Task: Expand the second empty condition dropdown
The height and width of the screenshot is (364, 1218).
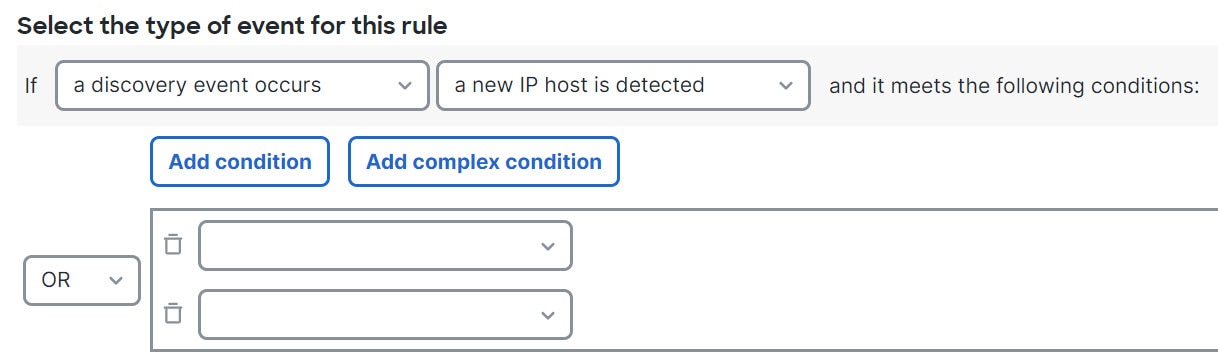Action: (385, 314)
